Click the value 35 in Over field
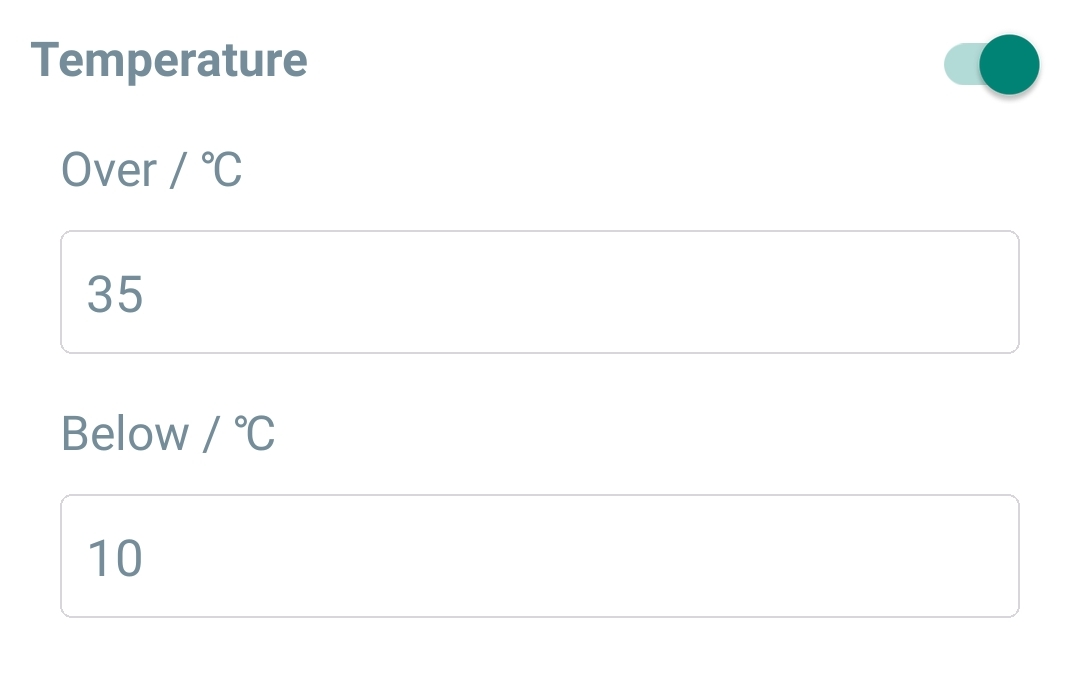The image size is (1081, 691). (115, 294)
